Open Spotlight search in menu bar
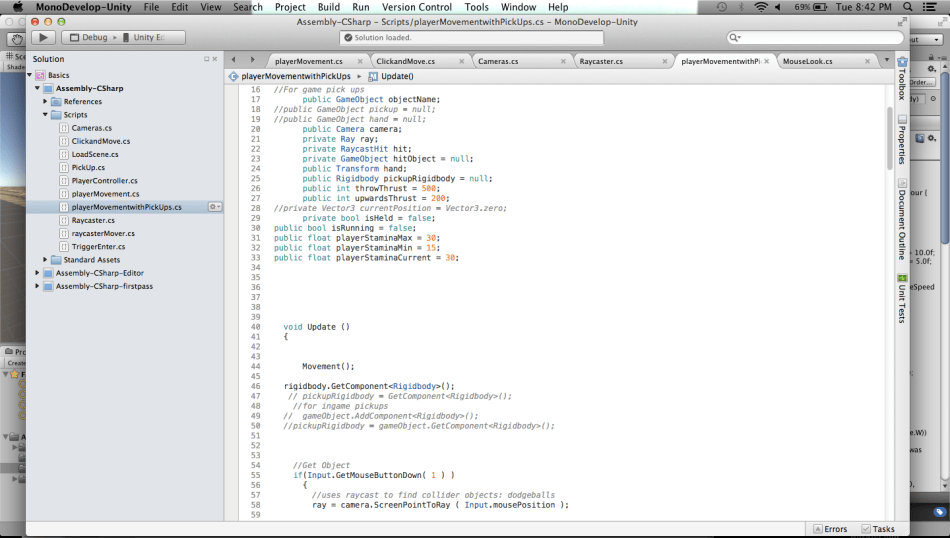The width and height of the screenshot is (950, 538). tap(908, 7)
